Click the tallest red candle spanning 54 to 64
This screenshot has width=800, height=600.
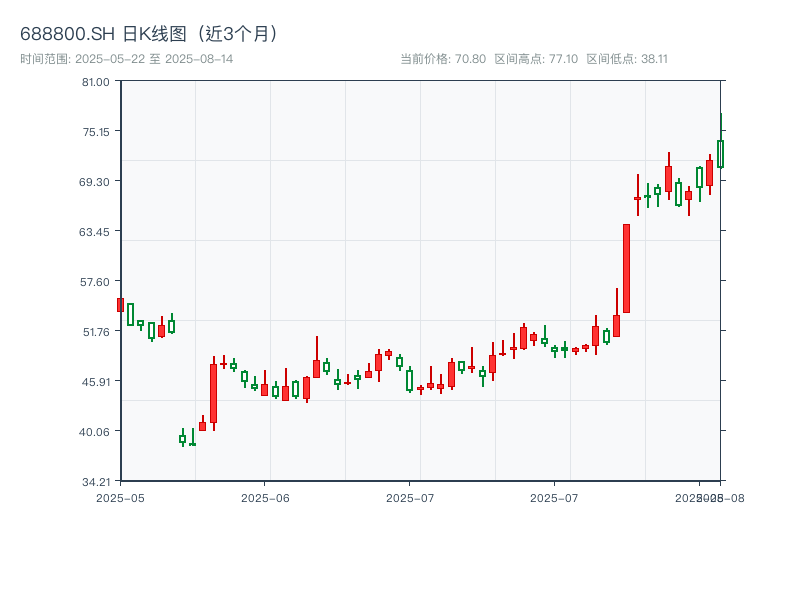[x=626, y=268]
